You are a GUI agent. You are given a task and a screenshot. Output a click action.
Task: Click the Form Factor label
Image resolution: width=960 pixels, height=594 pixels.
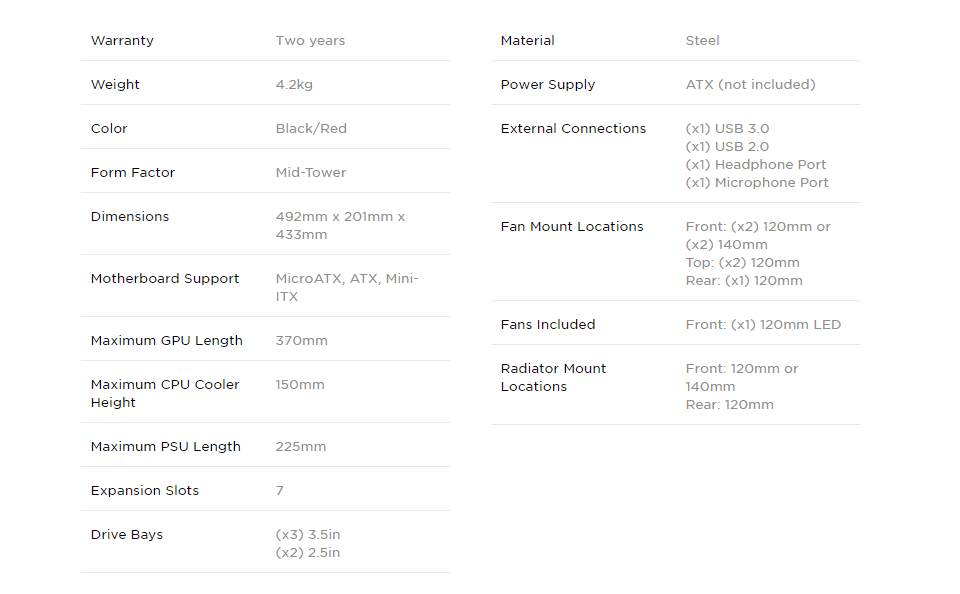(133, 173)
